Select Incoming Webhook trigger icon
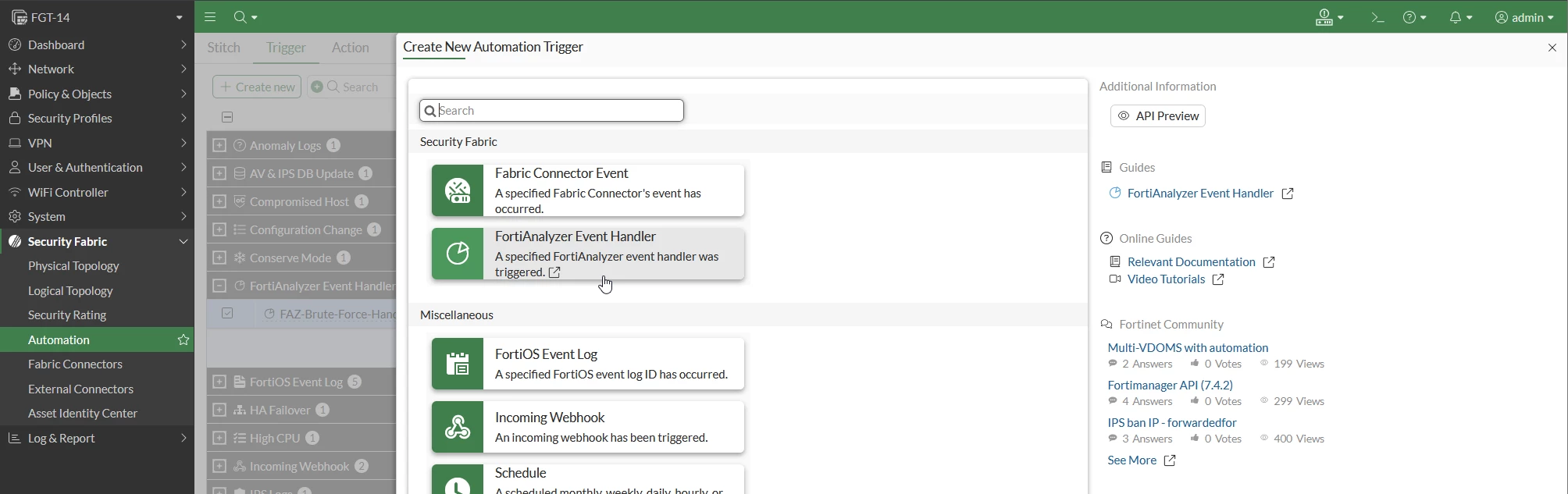 click(458, 428)
